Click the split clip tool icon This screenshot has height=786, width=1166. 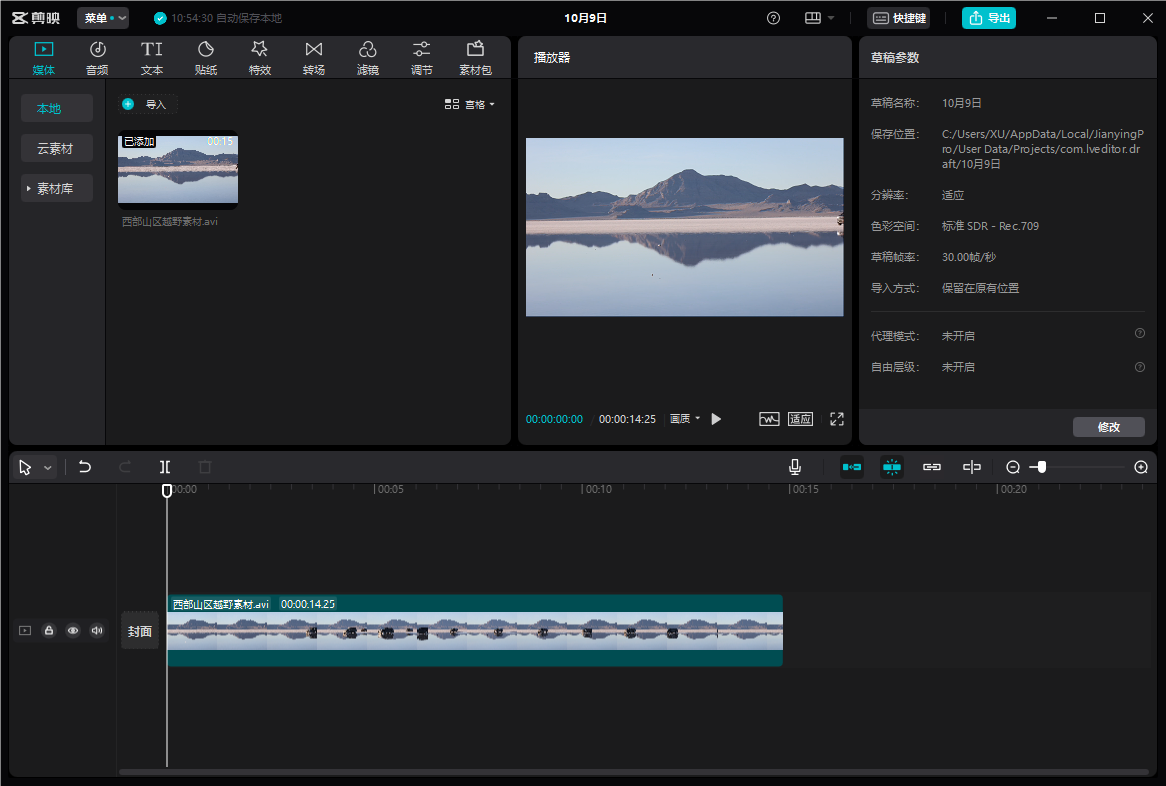[x=165, y=467]
